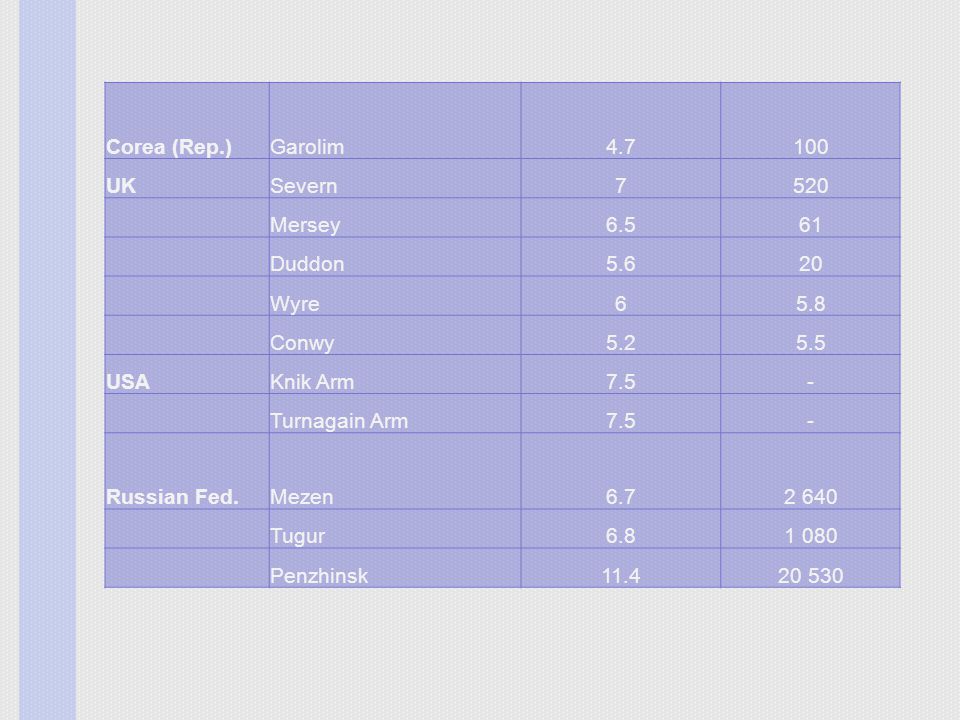Select the Wyre cell
The width and height of the screenshot is (960, 720).
coord(395,296)
